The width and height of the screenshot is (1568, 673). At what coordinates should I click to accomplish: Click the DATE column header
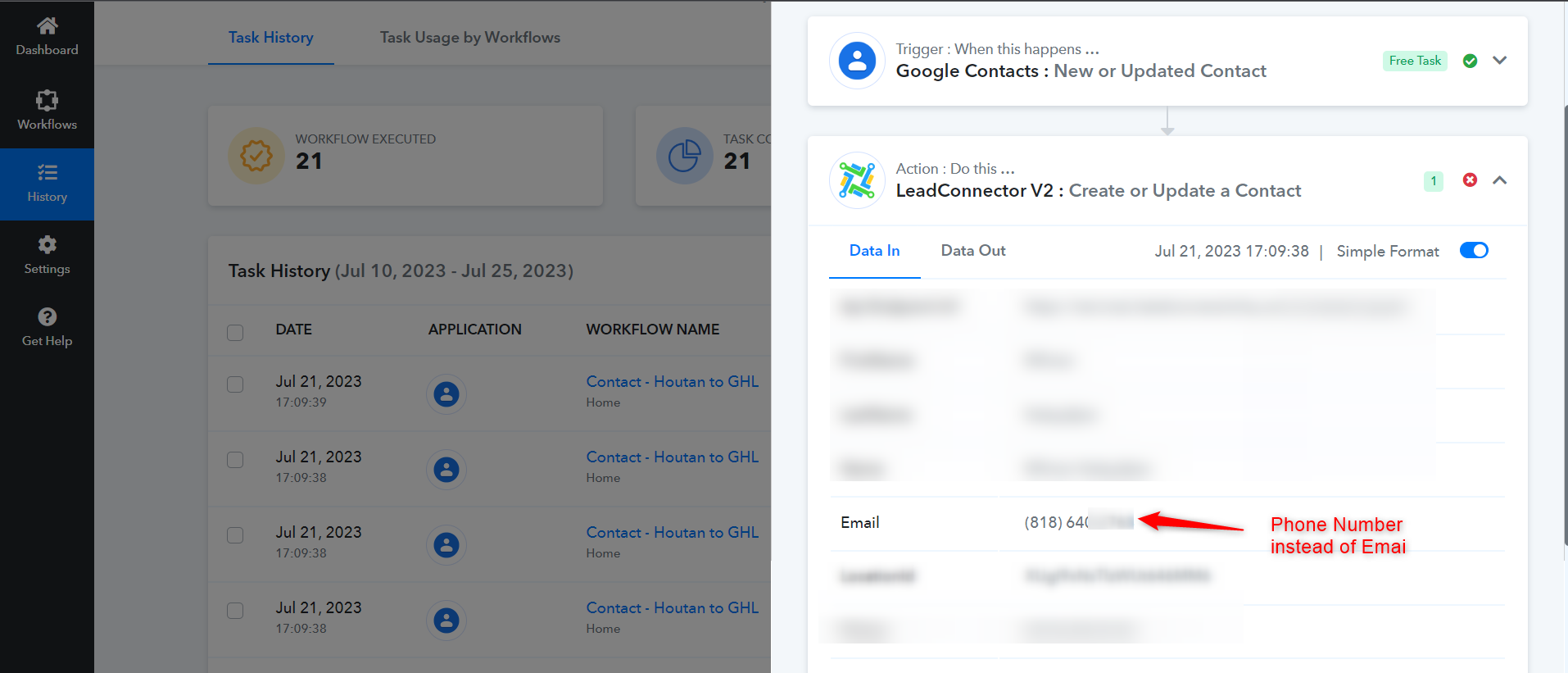click(294, 330)
